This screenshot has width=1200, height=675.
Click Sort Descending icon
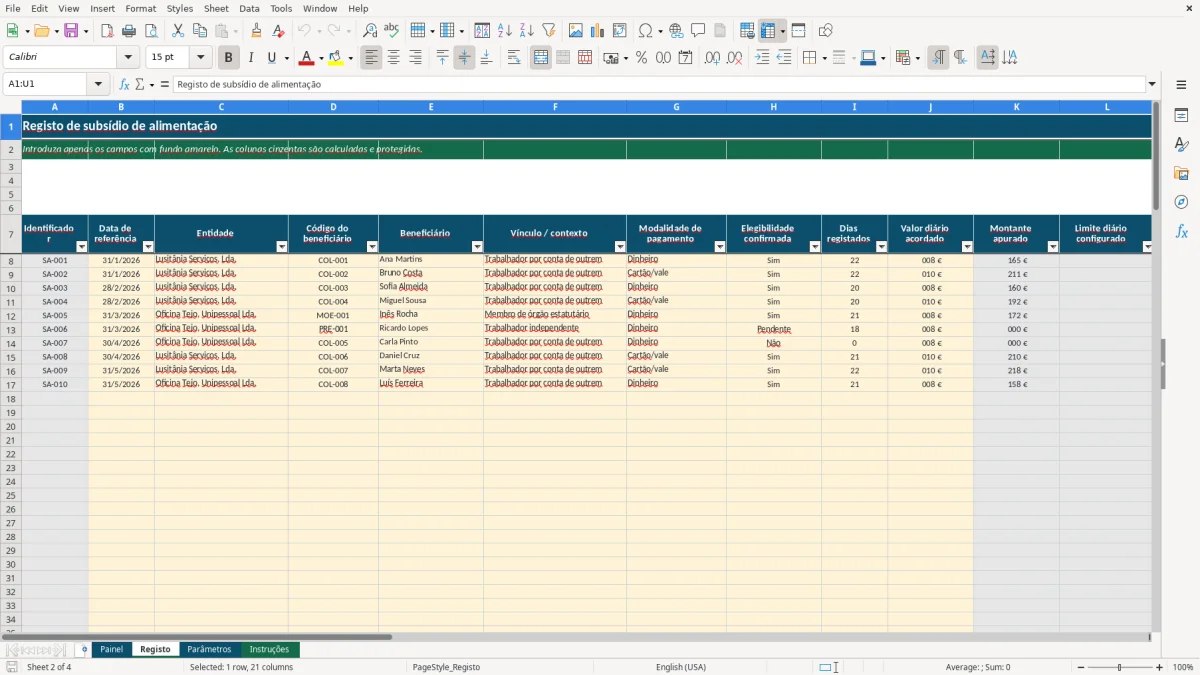coord(527,31)
